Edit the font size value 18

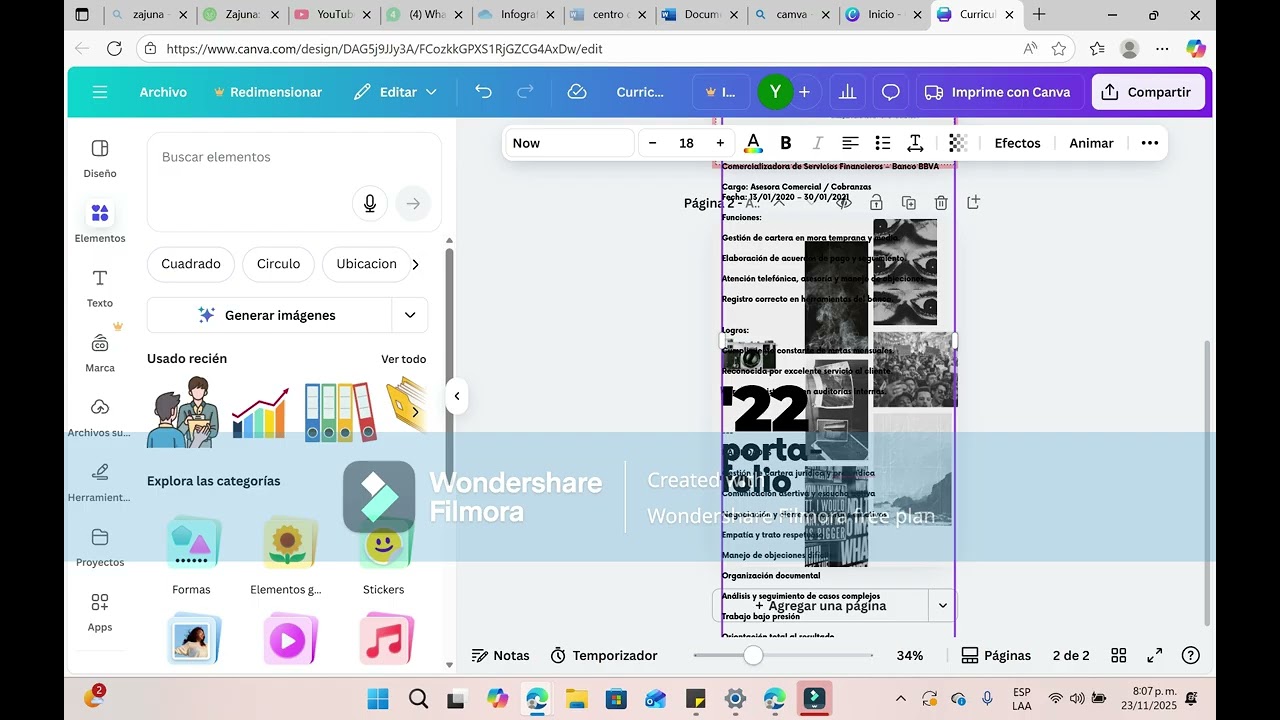(686, 143)
